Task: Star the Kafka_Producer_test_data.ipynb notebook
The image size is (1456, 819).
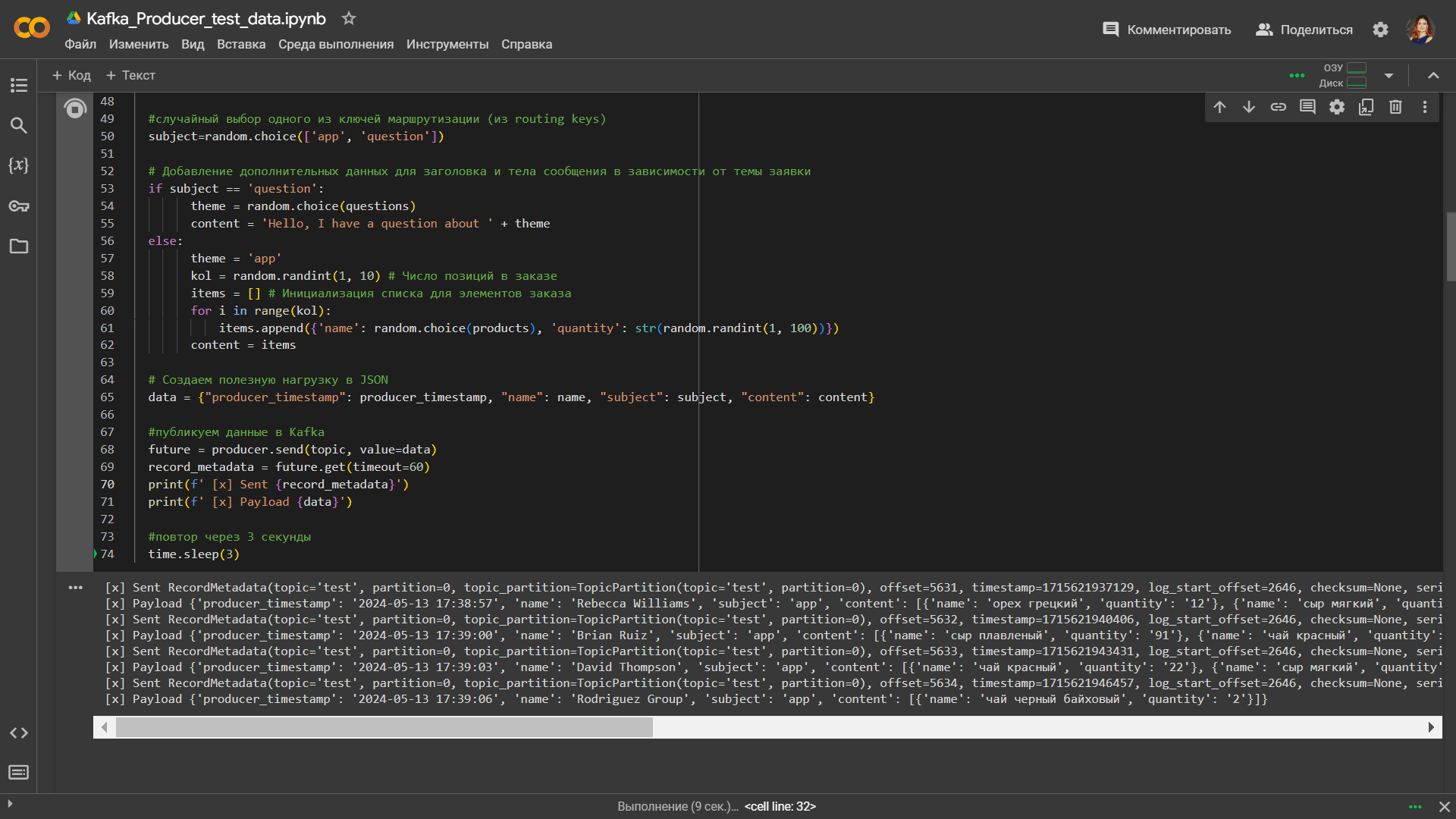Action: click(x=348, y=18)
